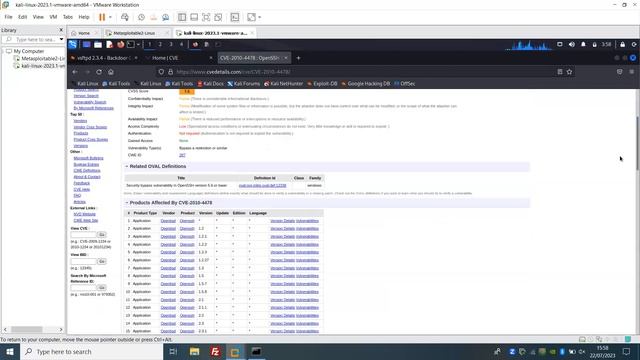This screenshot has width=640, height=360.
Task: Click the View BID input field
Action: (84, 261)
